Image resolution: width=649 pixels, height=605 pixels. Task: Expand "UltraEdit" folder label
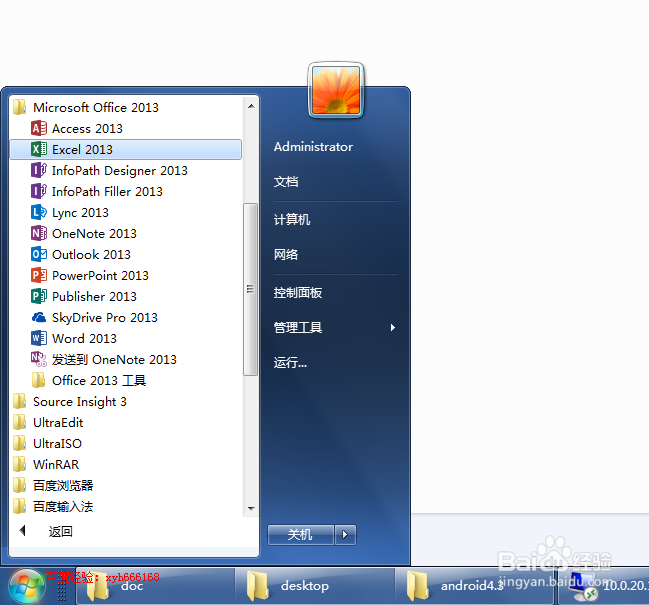[x=58, y=423]
